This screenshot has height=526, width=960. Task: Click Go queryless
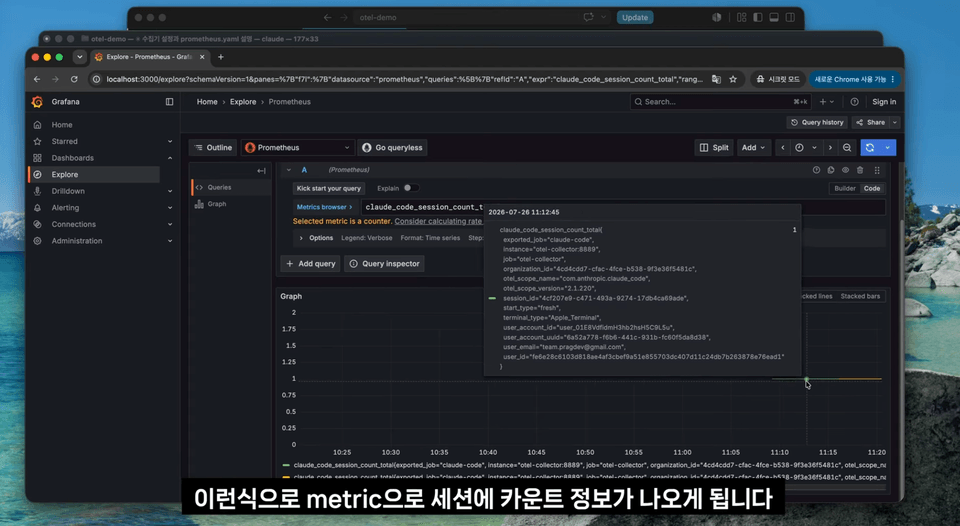[x=392, y=148]
